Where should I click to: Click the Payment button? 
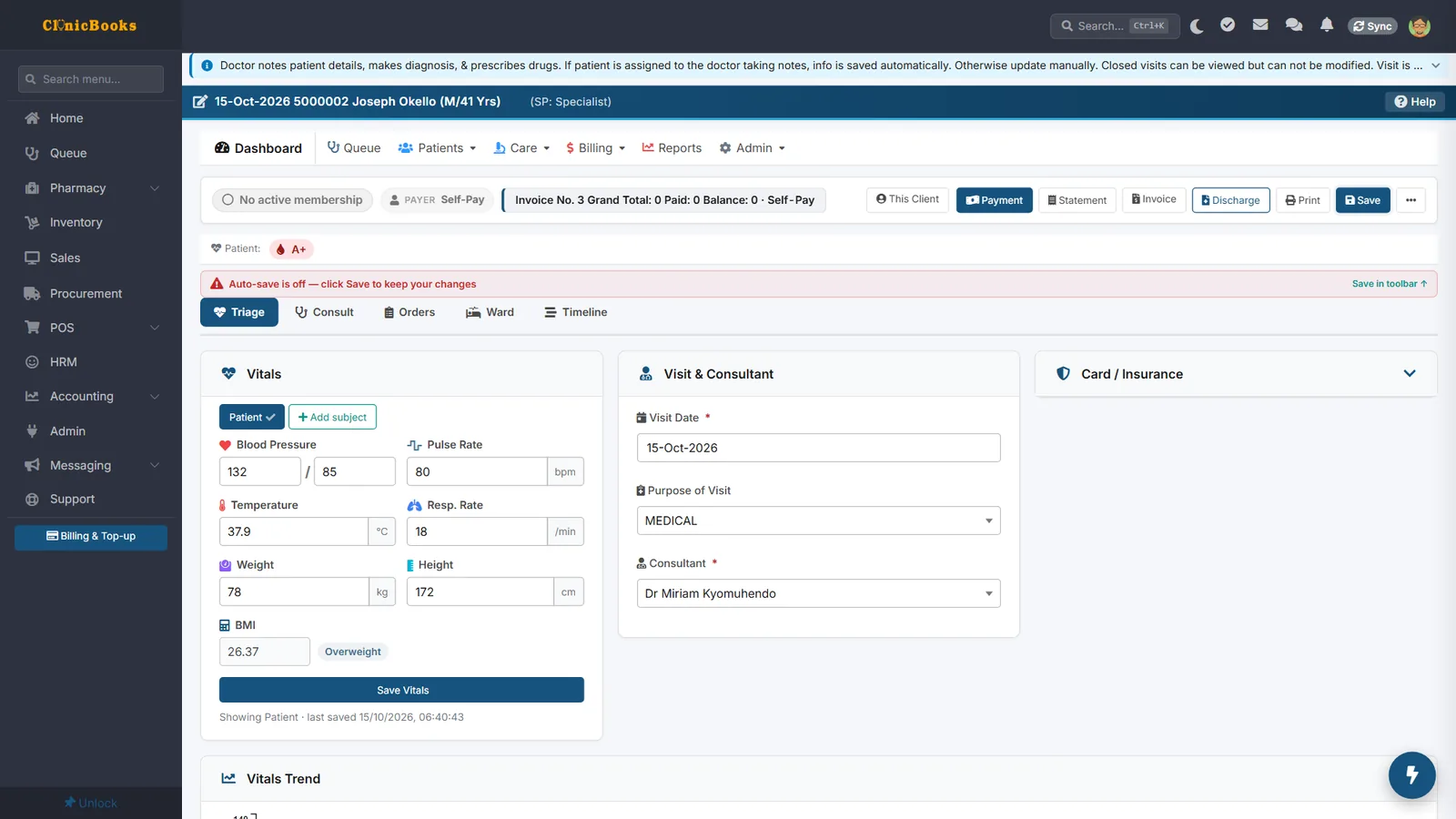click(x=994, y=200)
